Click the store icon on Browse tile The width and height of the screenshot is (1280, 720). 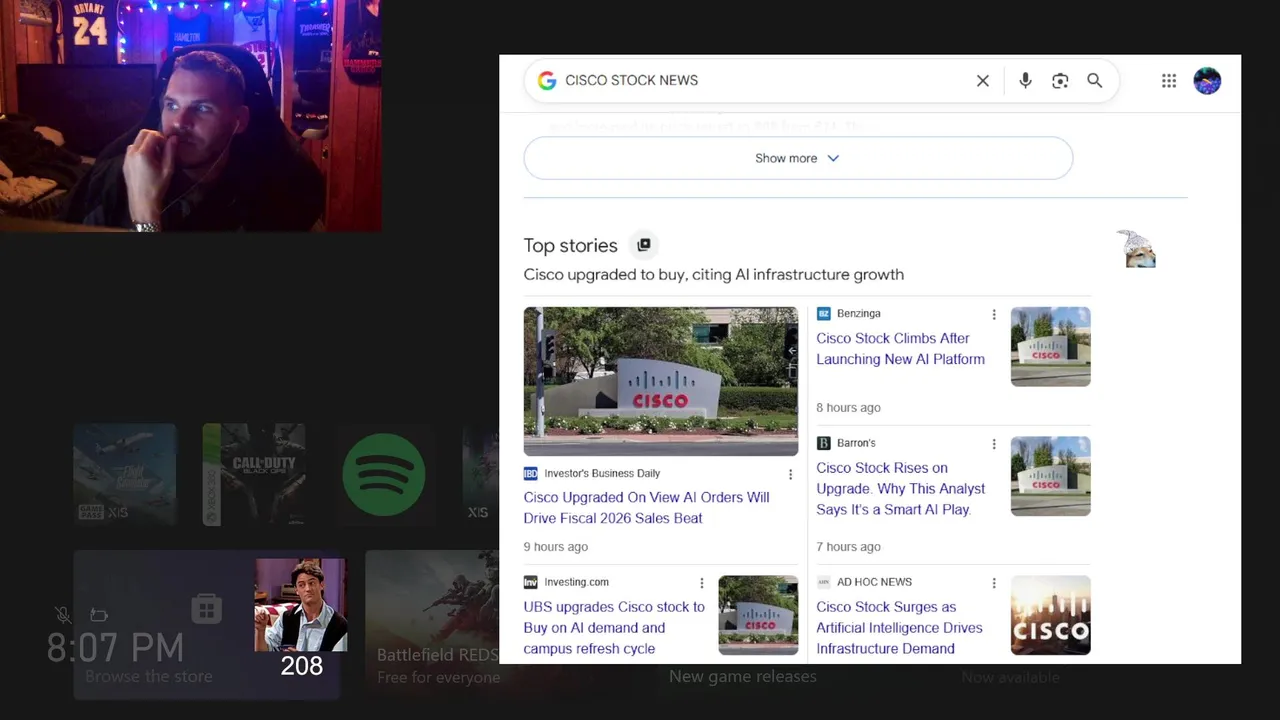pos(206,609)
